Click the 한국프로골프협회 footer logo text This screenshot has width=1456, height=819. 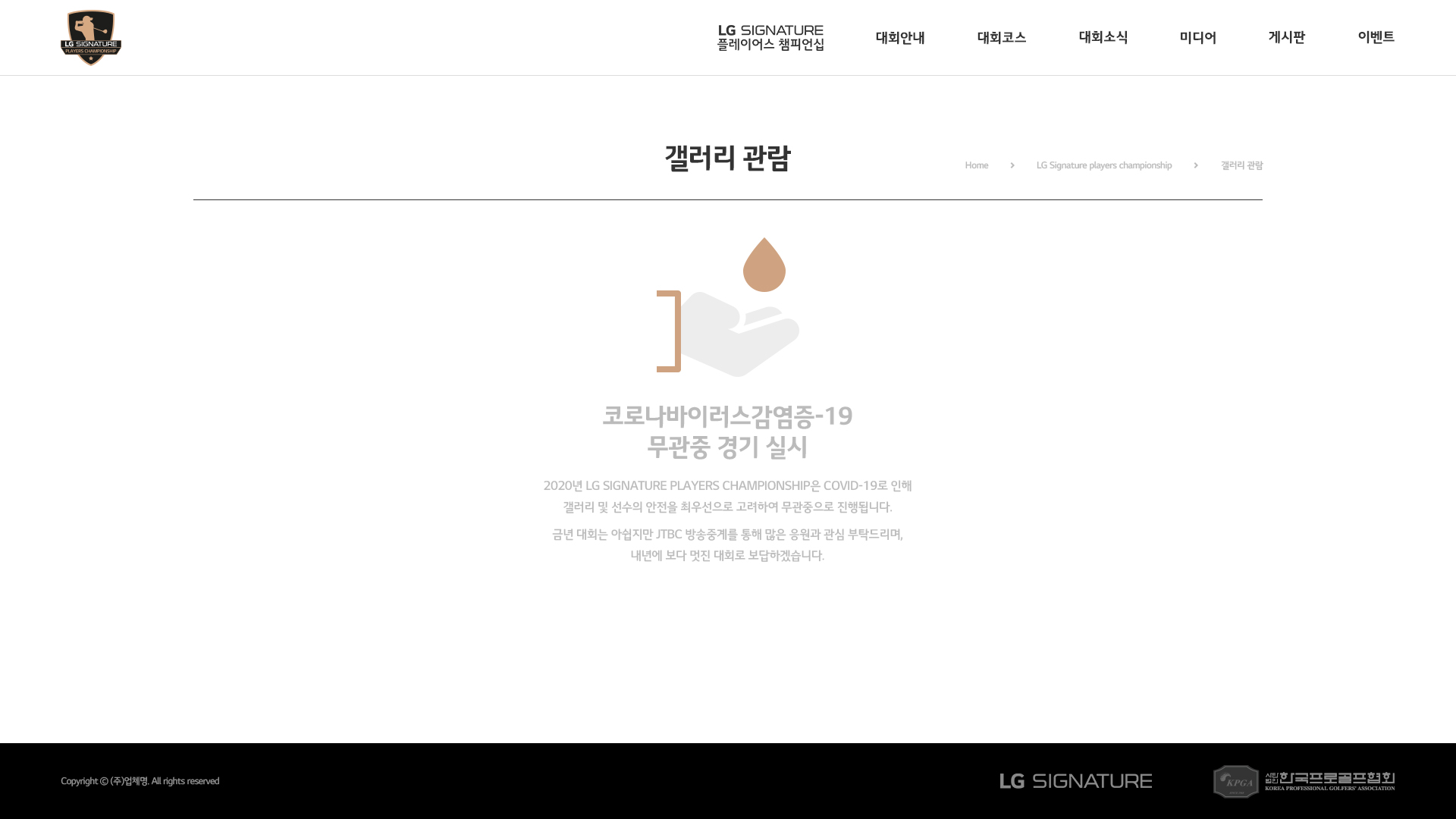1330,781
